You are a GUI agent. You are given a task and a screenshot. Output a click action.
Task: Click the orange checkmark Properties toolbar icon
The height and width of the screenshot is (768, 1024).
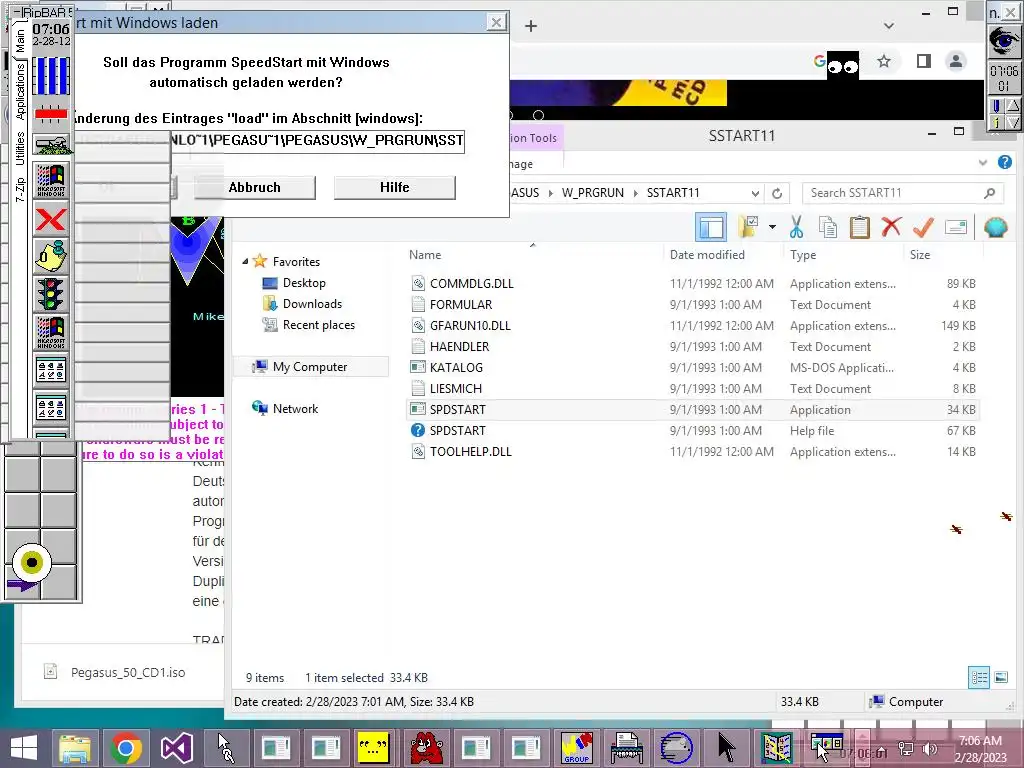point(923,227)
